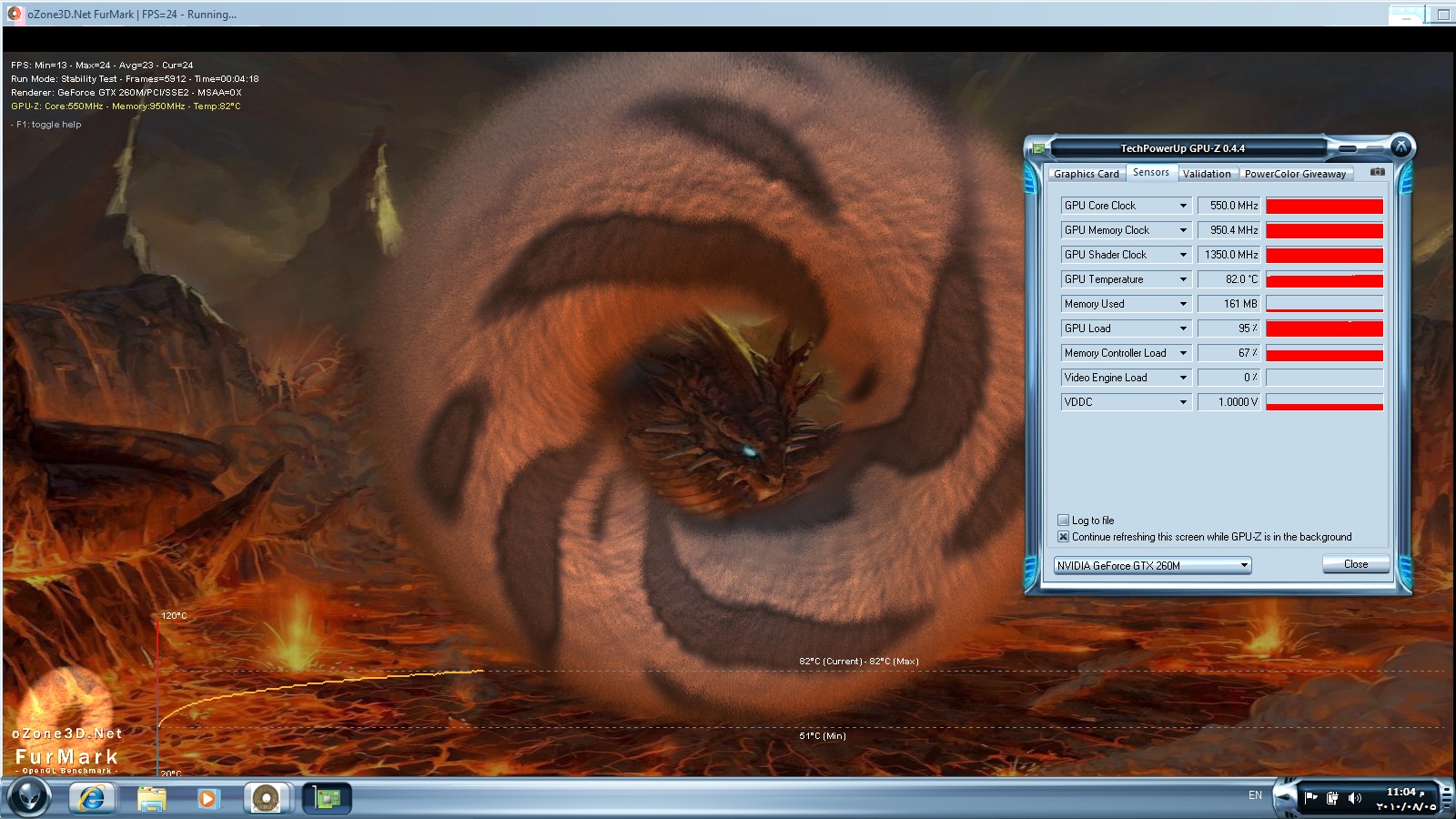Close GPU-Z with the alien-head title button
This screenshot has width=1456, height=819.
(x=1401, y=146)
